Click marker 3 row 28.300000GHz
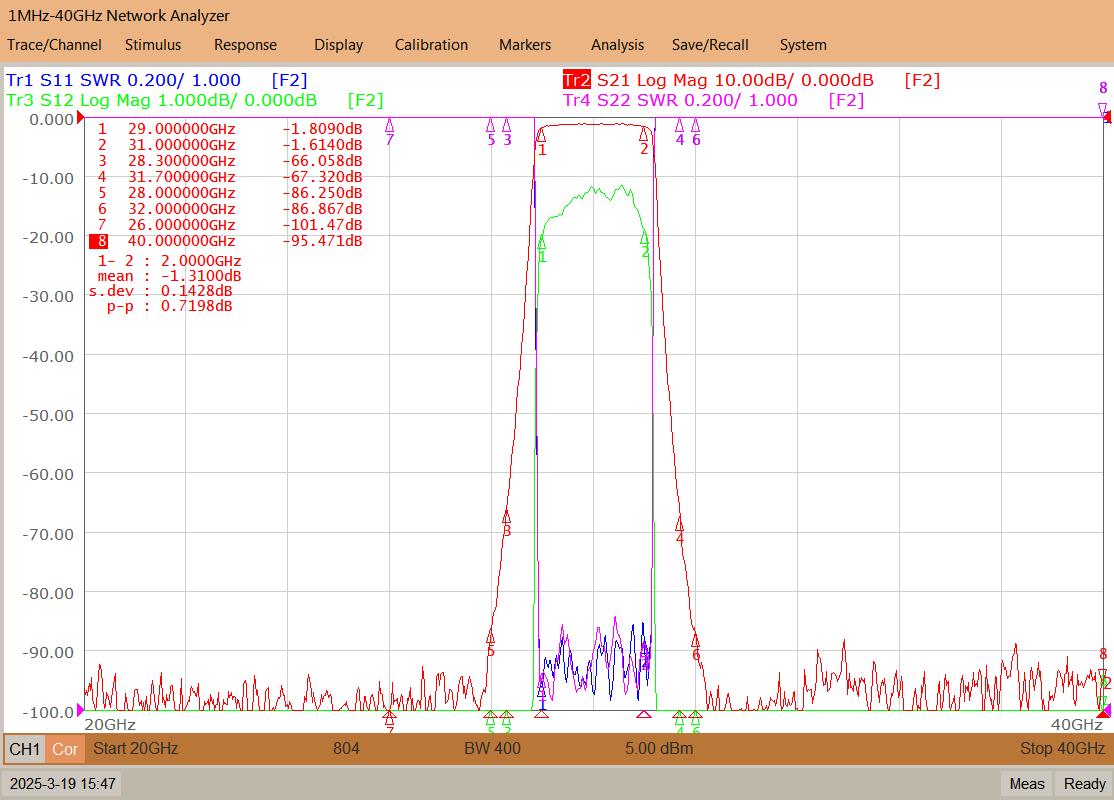This screenshot has width=1114, height=800. point(229,161)
